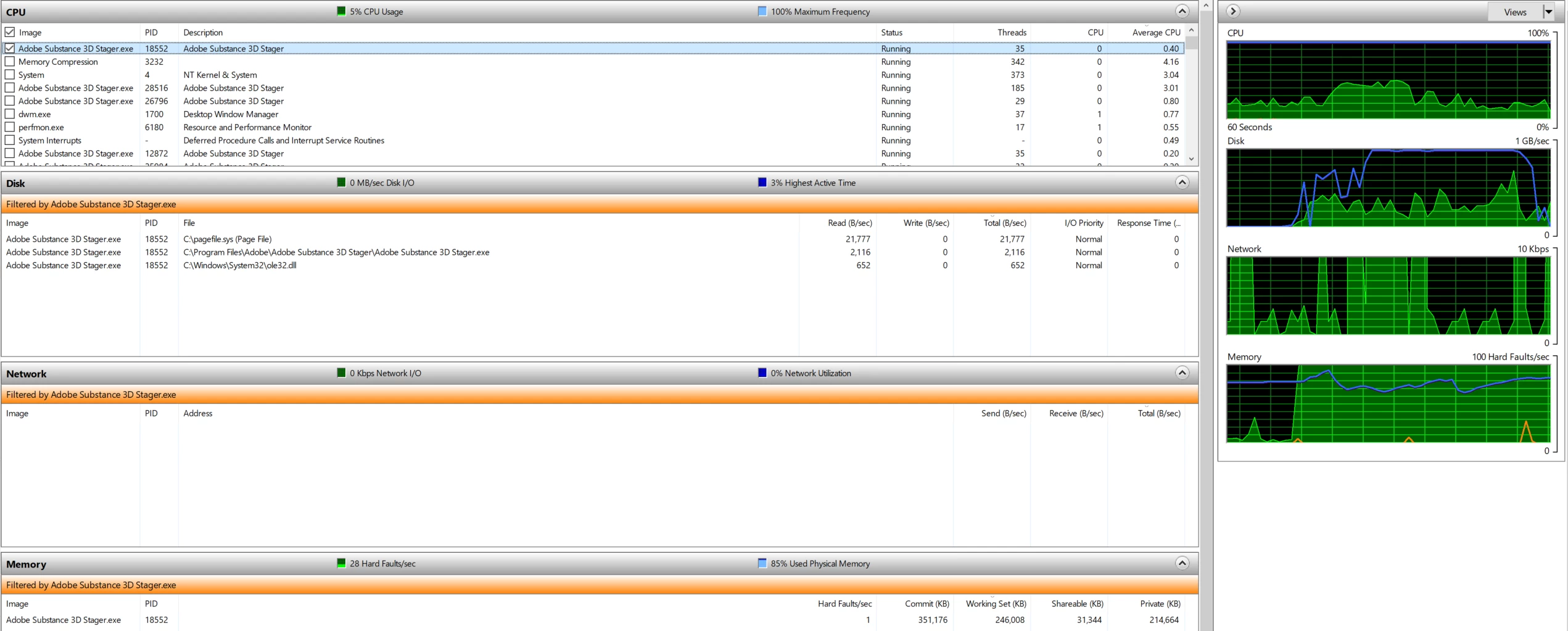
Task: Check the System Interrupts checkbox
Action: (10, 140)
